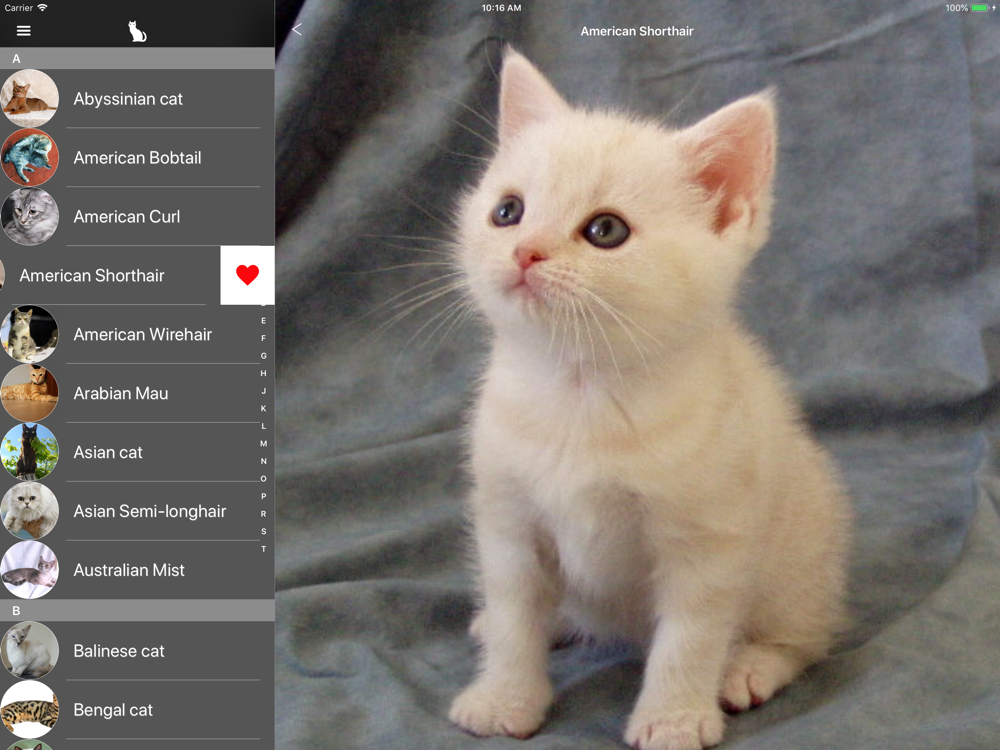
Task: Jump to letter E in the index
Action: [263, 321]
